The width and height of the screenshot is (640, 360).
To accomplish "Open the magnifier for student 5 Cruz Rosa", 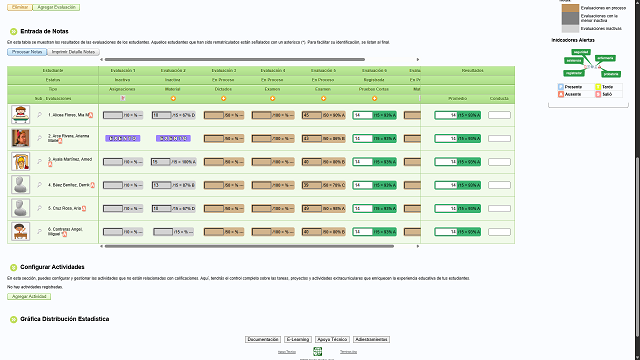I will pos(40,208).
